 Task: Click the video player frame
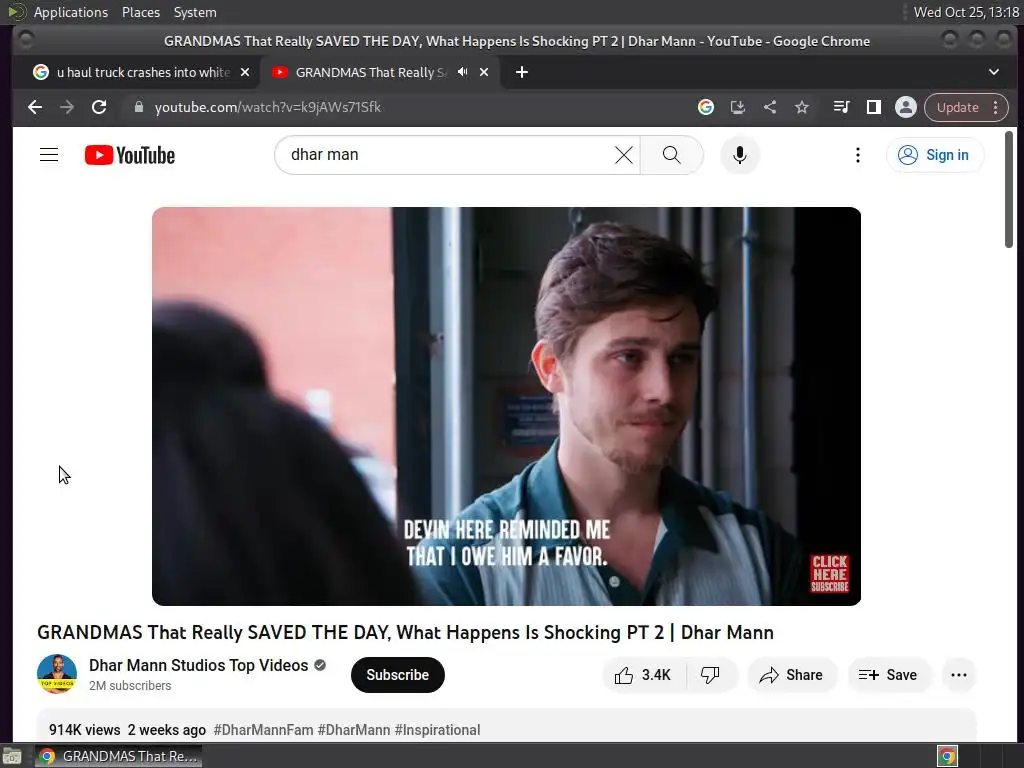coord(506,406)
